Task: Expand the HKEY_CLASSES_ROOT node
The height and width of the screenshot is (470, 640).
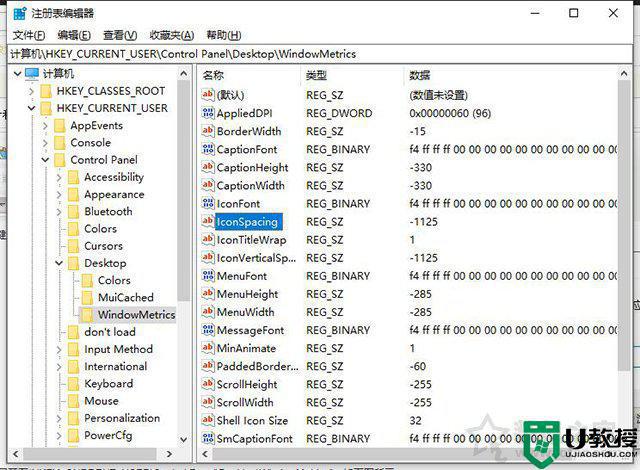Action: coord(31,91)
